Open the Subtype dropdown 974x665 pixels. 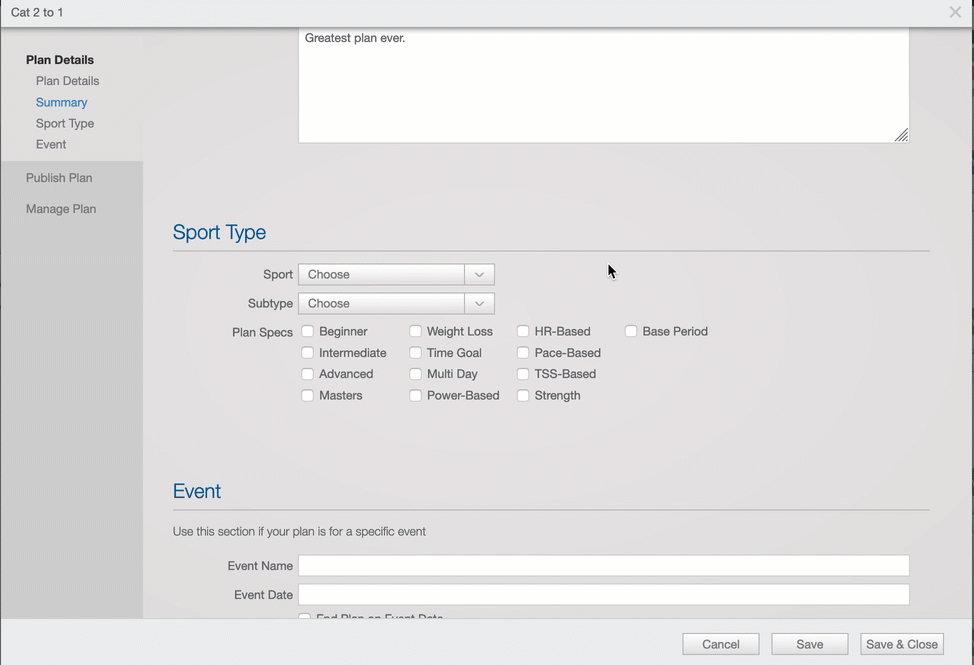tap(396, 304)
